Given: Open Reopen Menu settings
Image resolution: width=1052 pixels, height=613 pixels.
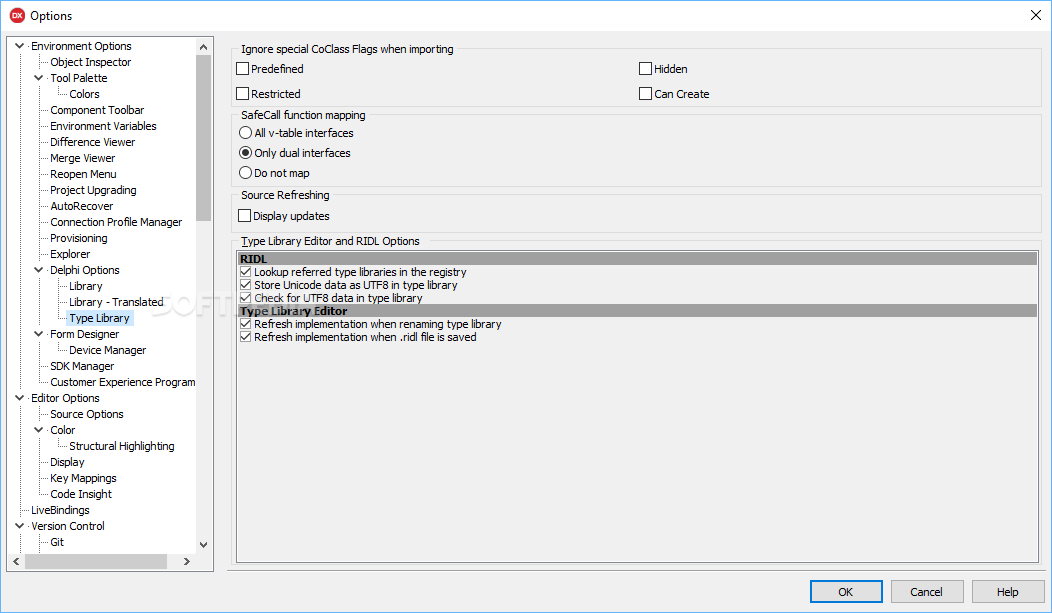Looking at the screenshot, I should point(83,174).
